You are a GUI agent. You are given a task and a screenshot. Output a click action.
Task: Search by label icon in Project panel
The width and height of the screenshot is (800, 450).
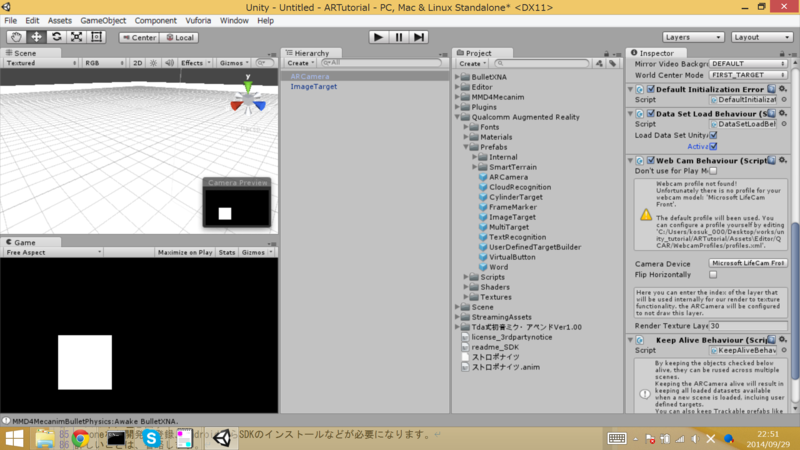(x=612, y=63)
